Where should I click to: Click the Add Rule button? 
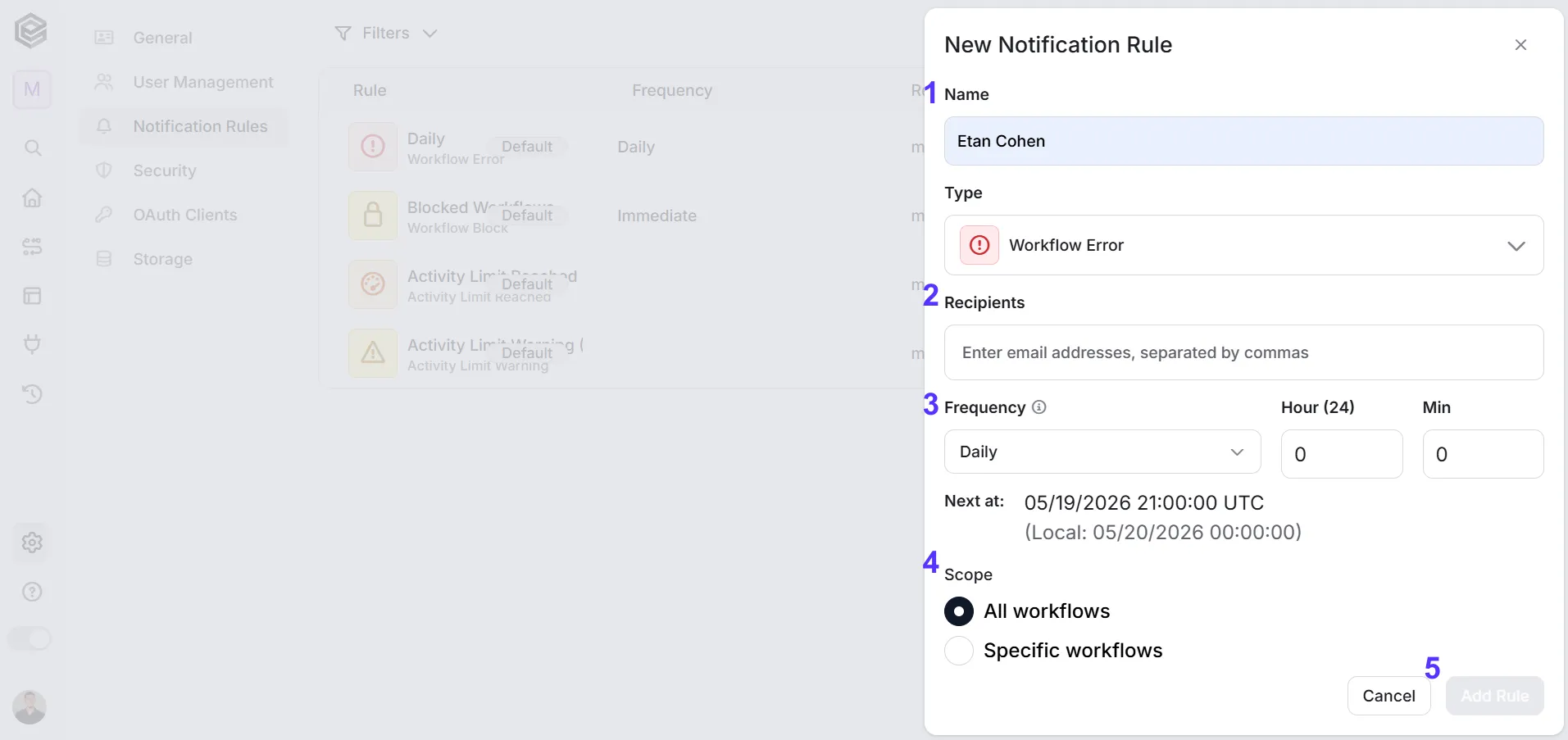[1495, 696]
